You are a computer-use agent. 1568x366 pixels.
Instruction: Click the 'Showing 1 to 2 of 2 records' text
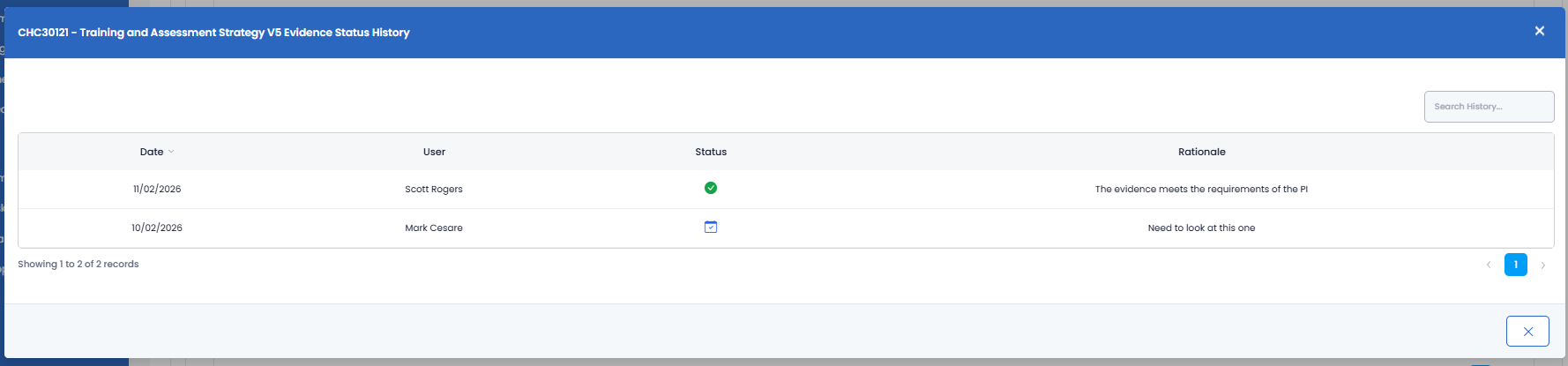click(x=78, y=264)
